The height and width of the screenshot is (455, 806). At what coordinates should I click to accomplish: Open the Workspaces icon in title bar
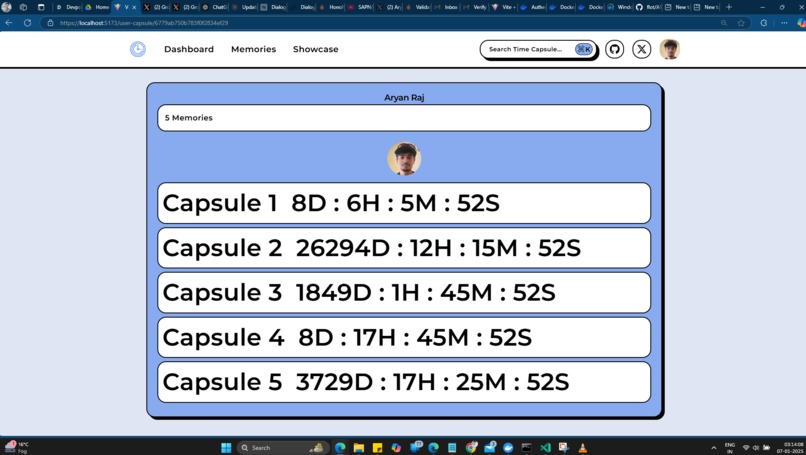(23, 7)
